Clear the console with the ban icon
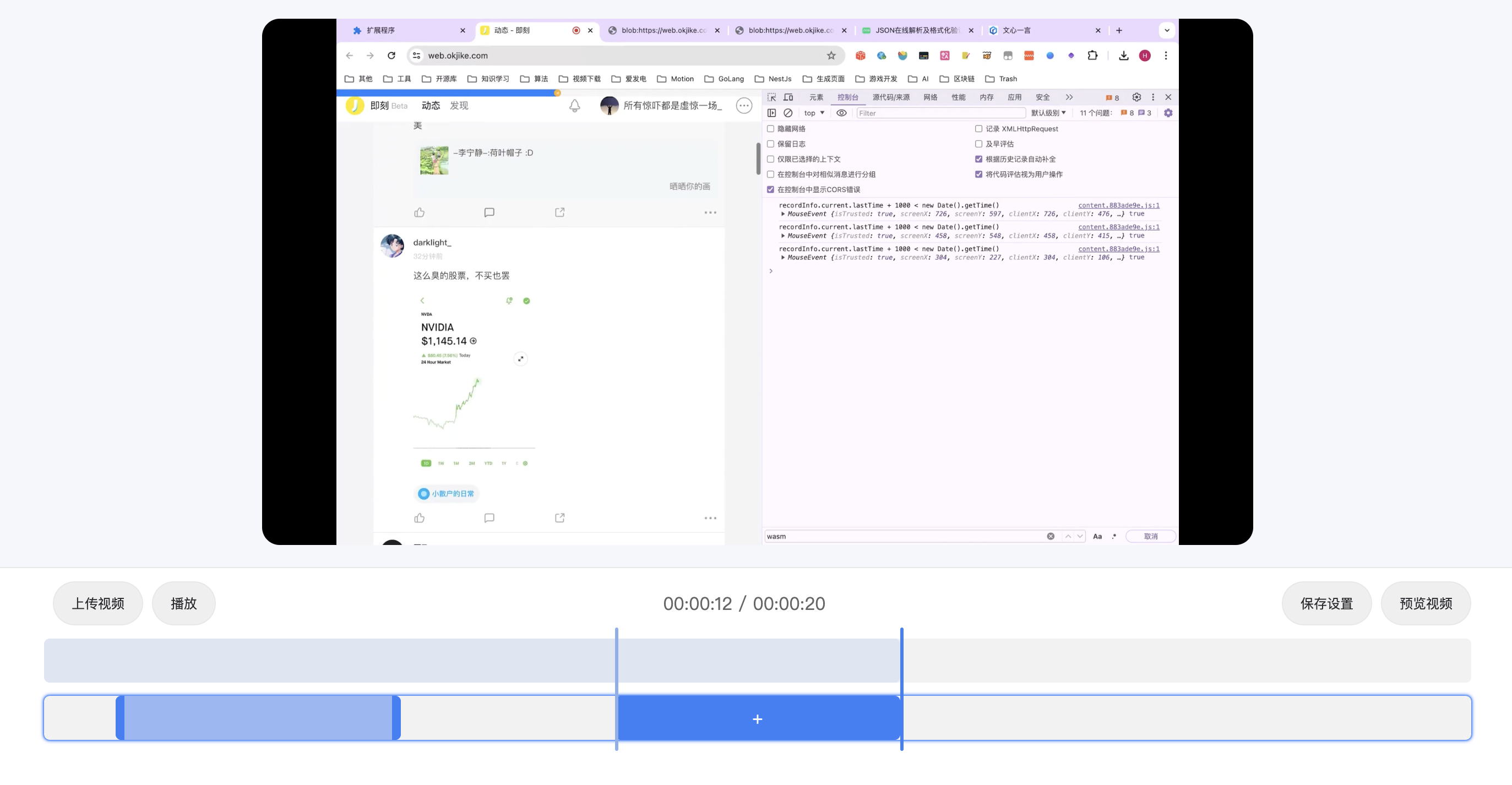The width and height of the screenshot is (1512, 785). tap(788, 113)
